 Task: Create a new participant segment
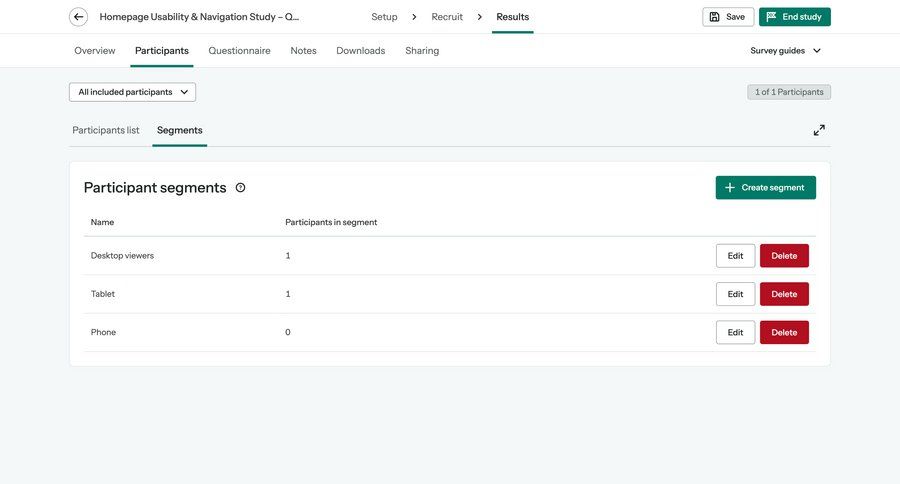point(765,188)
